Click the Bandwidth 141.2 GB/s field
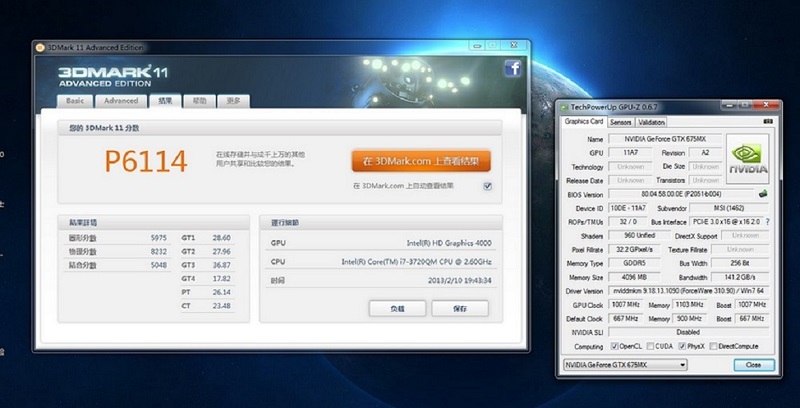Screen dimensions: 800x408 (740, 277)
